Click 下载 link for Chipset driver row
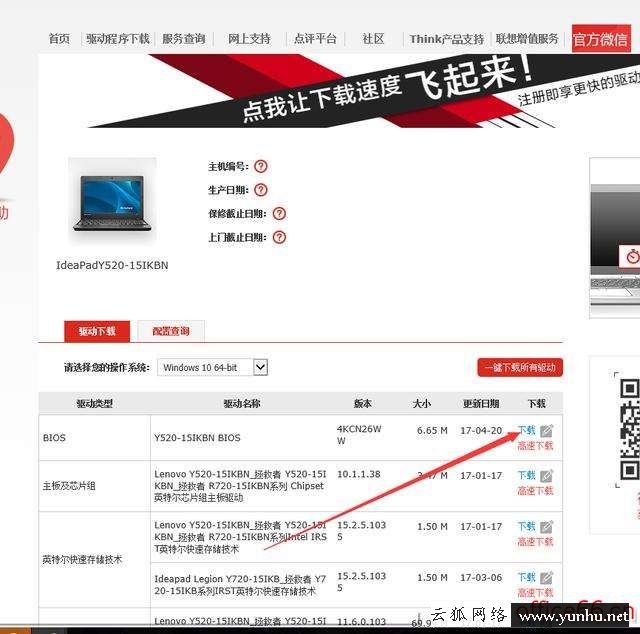The image size is (640, 634). (527, 475)
